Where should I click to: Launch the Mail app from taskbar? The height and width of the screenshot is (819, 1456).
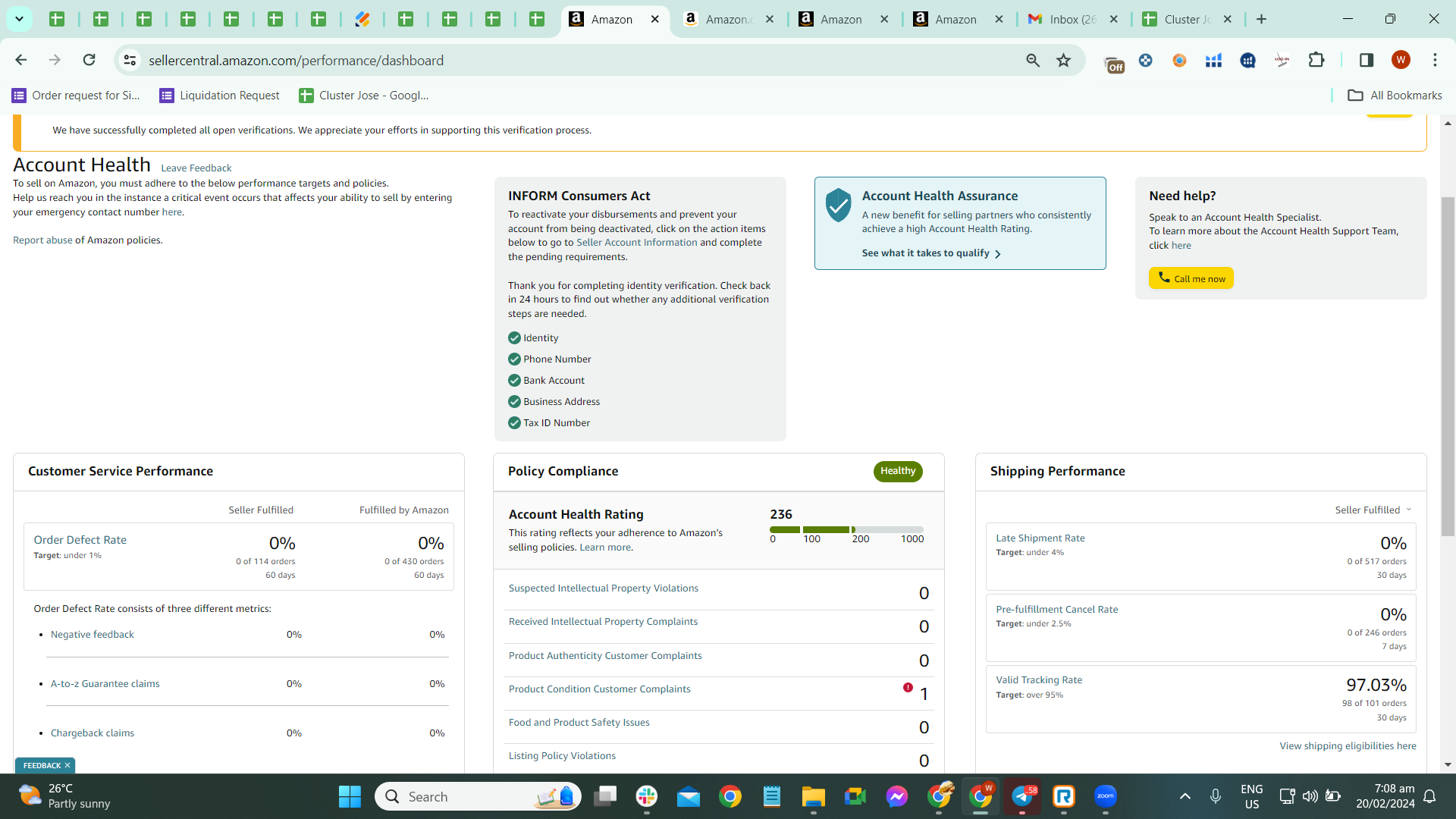click(689, 796)
